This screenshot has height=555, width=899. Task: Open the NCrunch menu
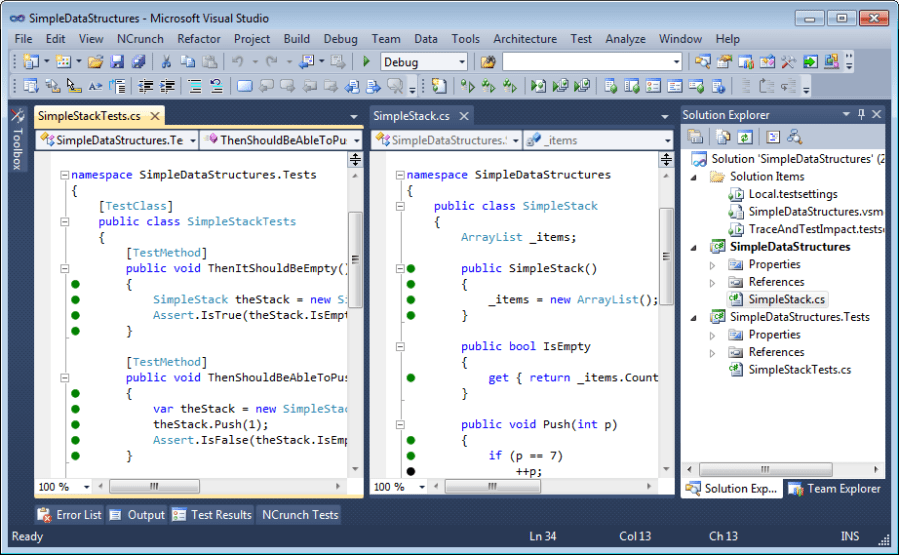(140, 38)
